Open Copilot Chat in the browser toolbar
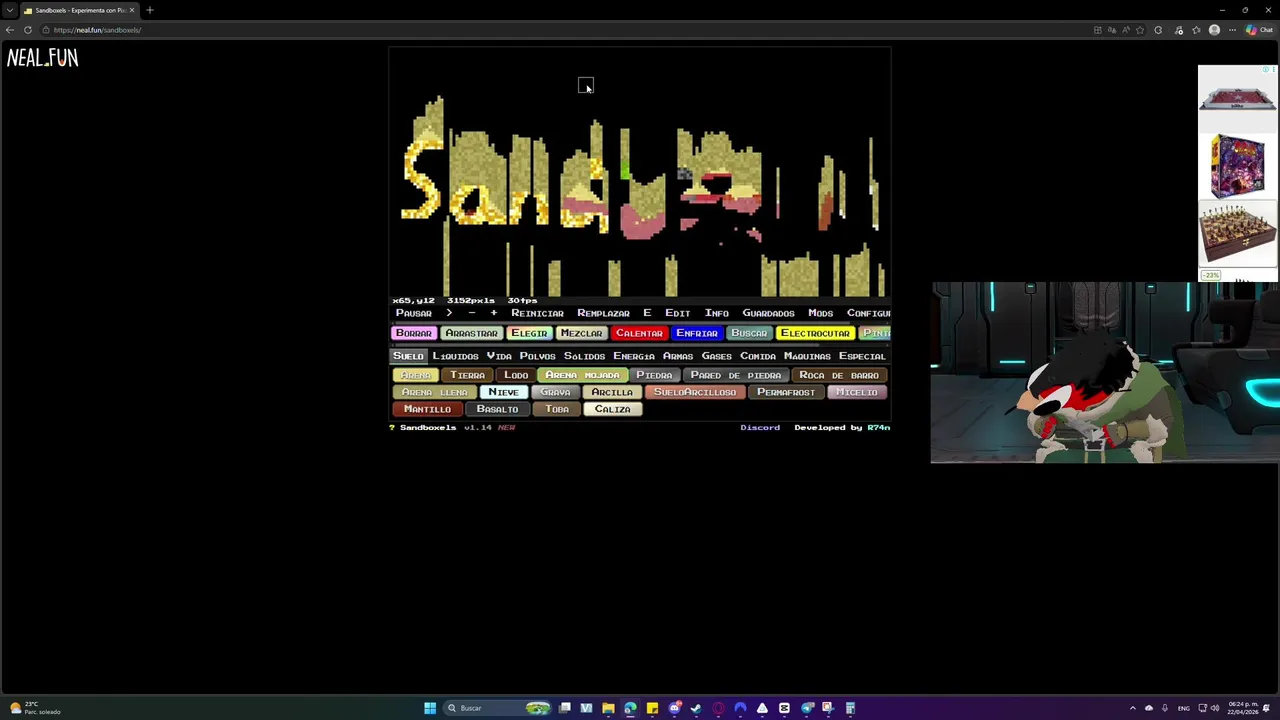 pyautogui.click(x=1260, y=30)
